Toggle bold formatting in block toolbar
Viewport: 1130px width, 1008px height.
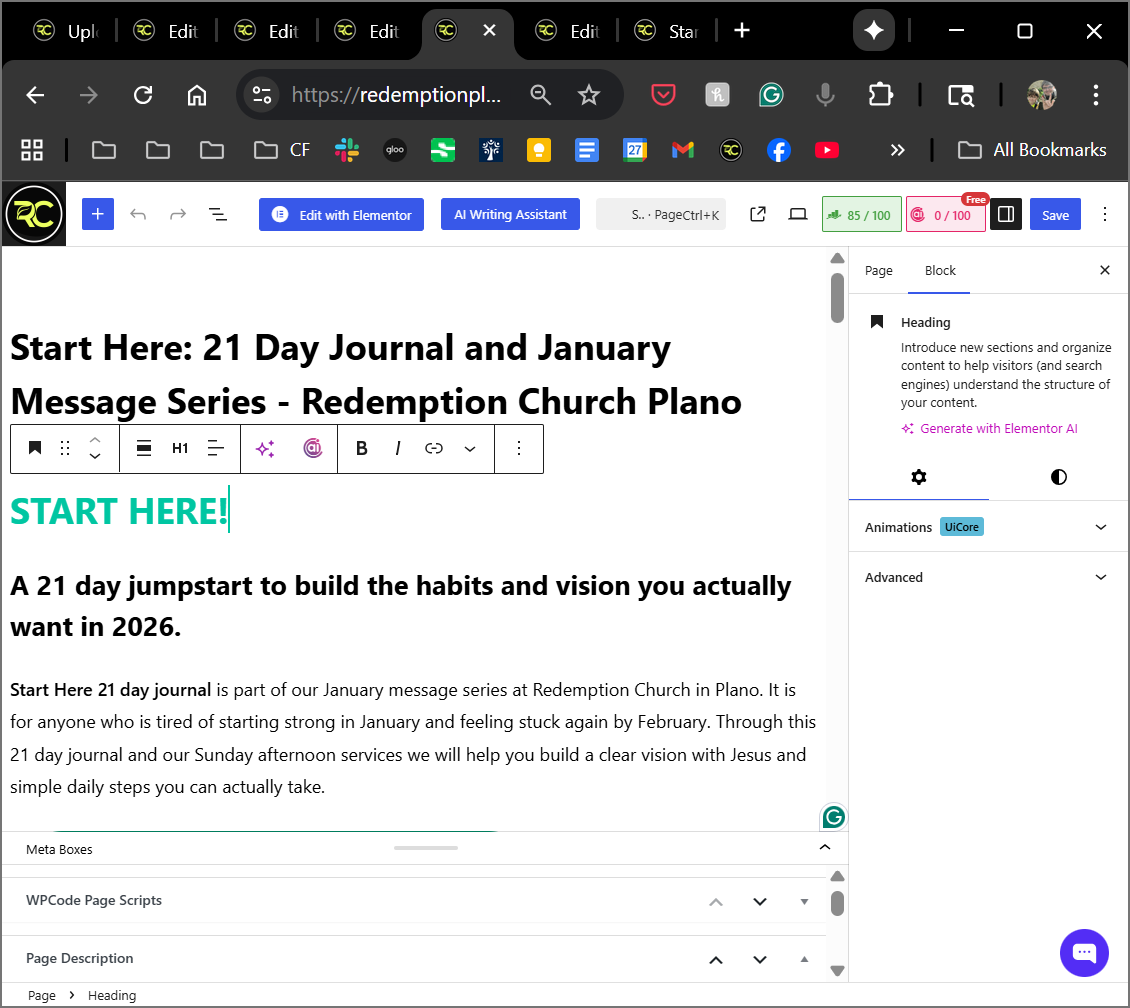click(362, 448)
